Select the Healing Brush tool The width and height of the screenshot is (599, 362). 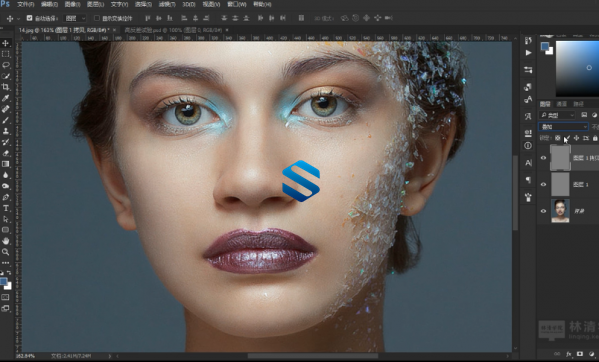pyautogui.click(x=6, y=109)
